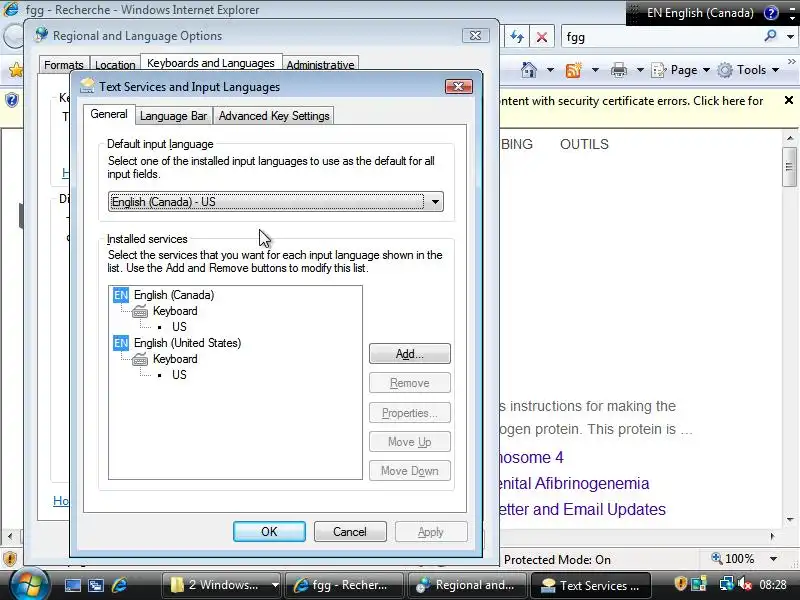Click the EN English (Canada) language bar
Image resolution: width=800 pixels, height=600 pixels.
(x=700, y=13)
